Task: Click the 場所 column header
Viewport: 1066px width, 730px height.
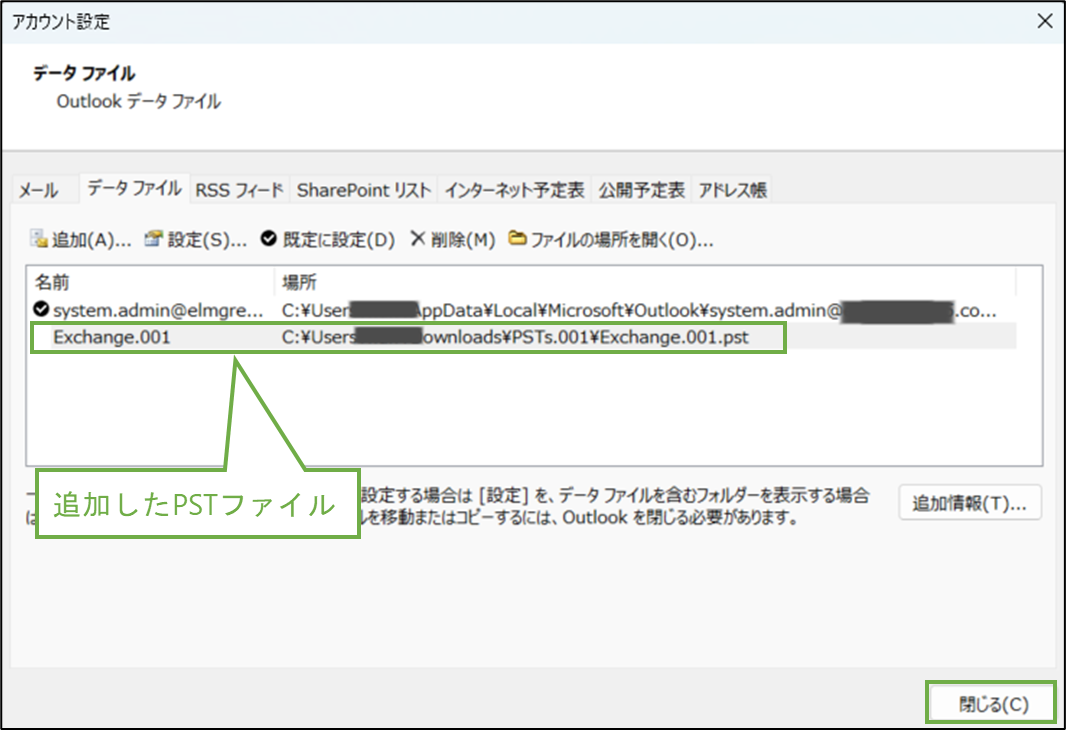Action: click(x=644, y=282)
